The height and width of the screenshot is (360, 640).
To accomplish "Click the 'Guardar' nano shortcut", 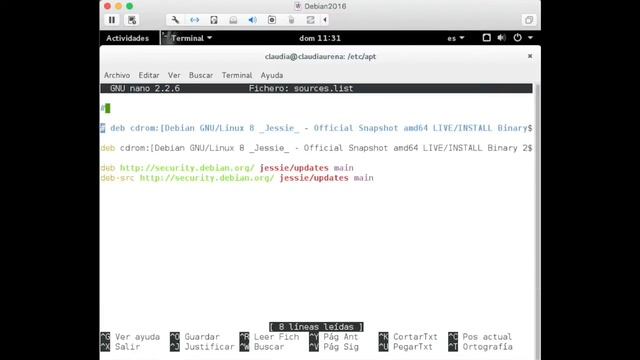I will (195, 337).
